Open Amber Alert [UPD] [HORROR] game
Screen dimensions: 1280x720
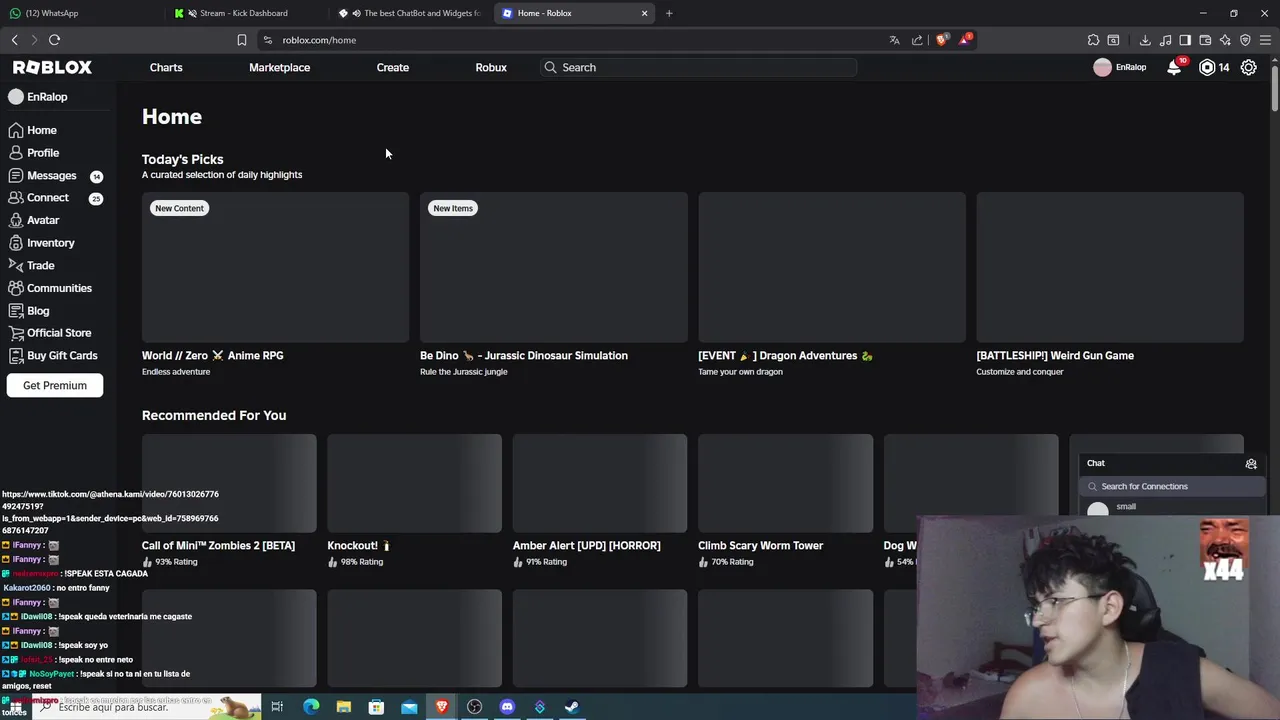coord(600,500)
